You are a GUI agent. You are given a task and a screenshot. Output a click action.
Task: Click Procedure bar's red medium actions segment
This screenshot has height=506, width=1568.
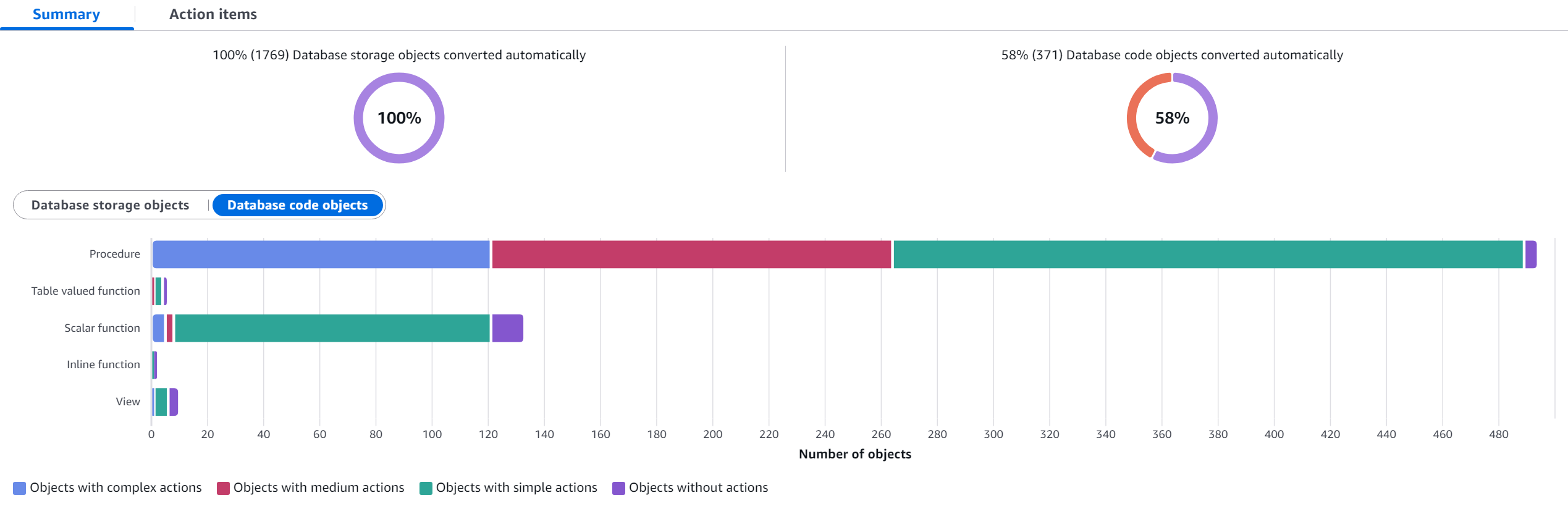(x=691, y=255)
